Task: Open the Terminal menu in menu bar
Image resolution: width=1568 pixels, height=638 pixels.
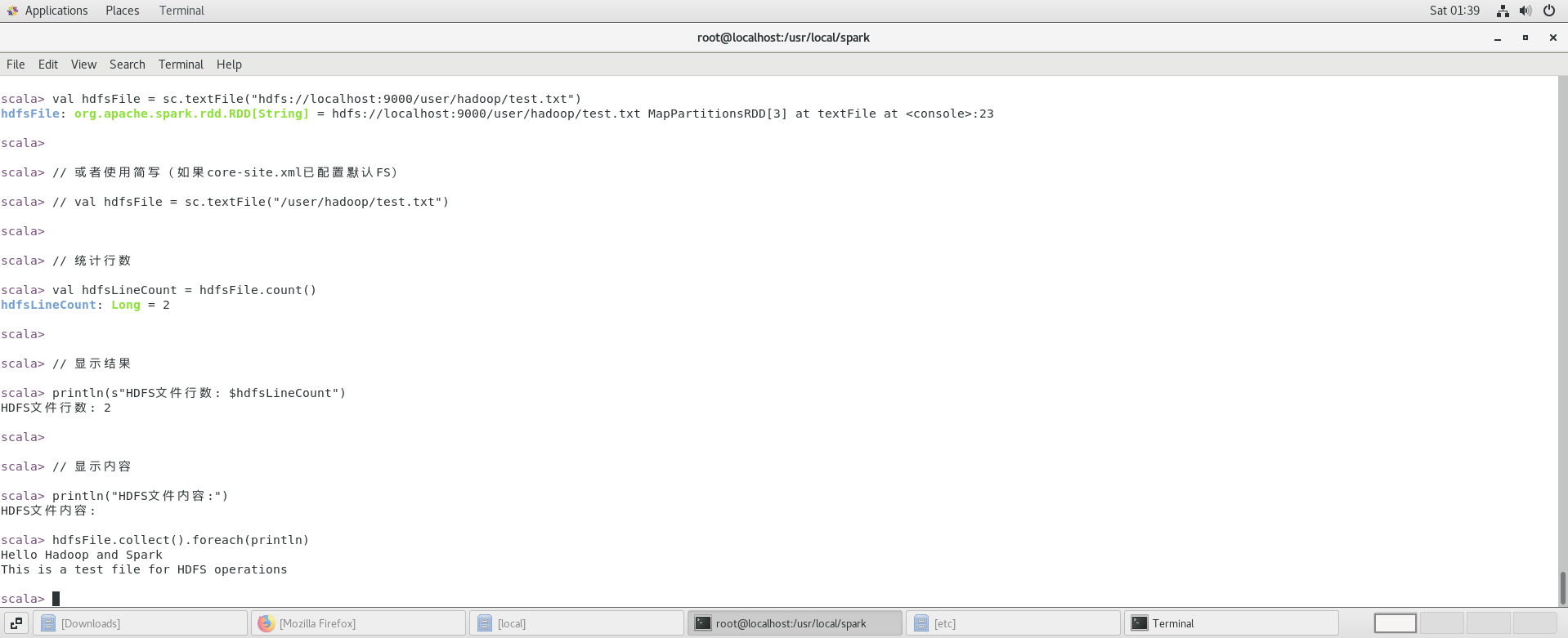Action: point(181,65)
